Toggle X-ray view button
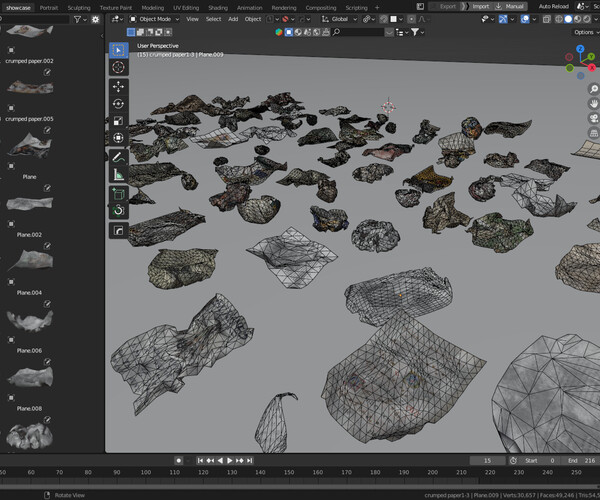 pos(547,19)
